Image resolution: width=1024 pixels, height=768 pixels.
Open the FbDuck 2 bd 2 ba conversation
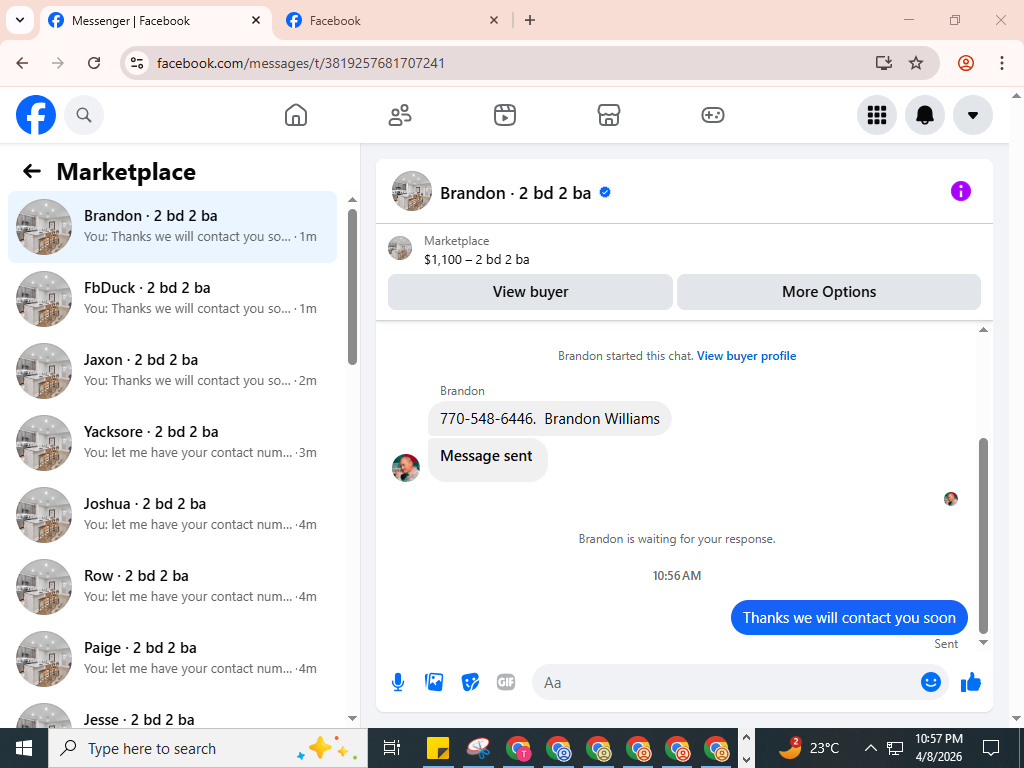(x=172, y=298)
